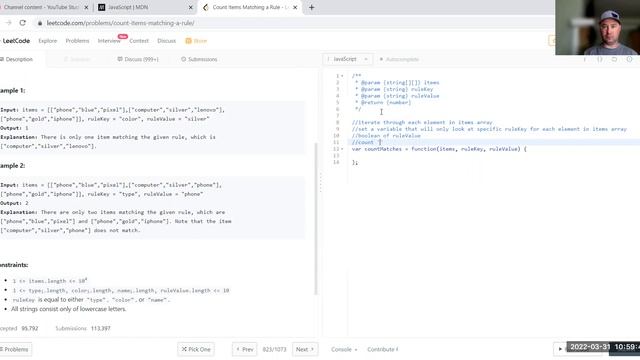The width and height of the screenshot is (640, 360).
Task: Click the 'All strings consist only of lowercase letters' constraint
Action: tap(69, 309)
